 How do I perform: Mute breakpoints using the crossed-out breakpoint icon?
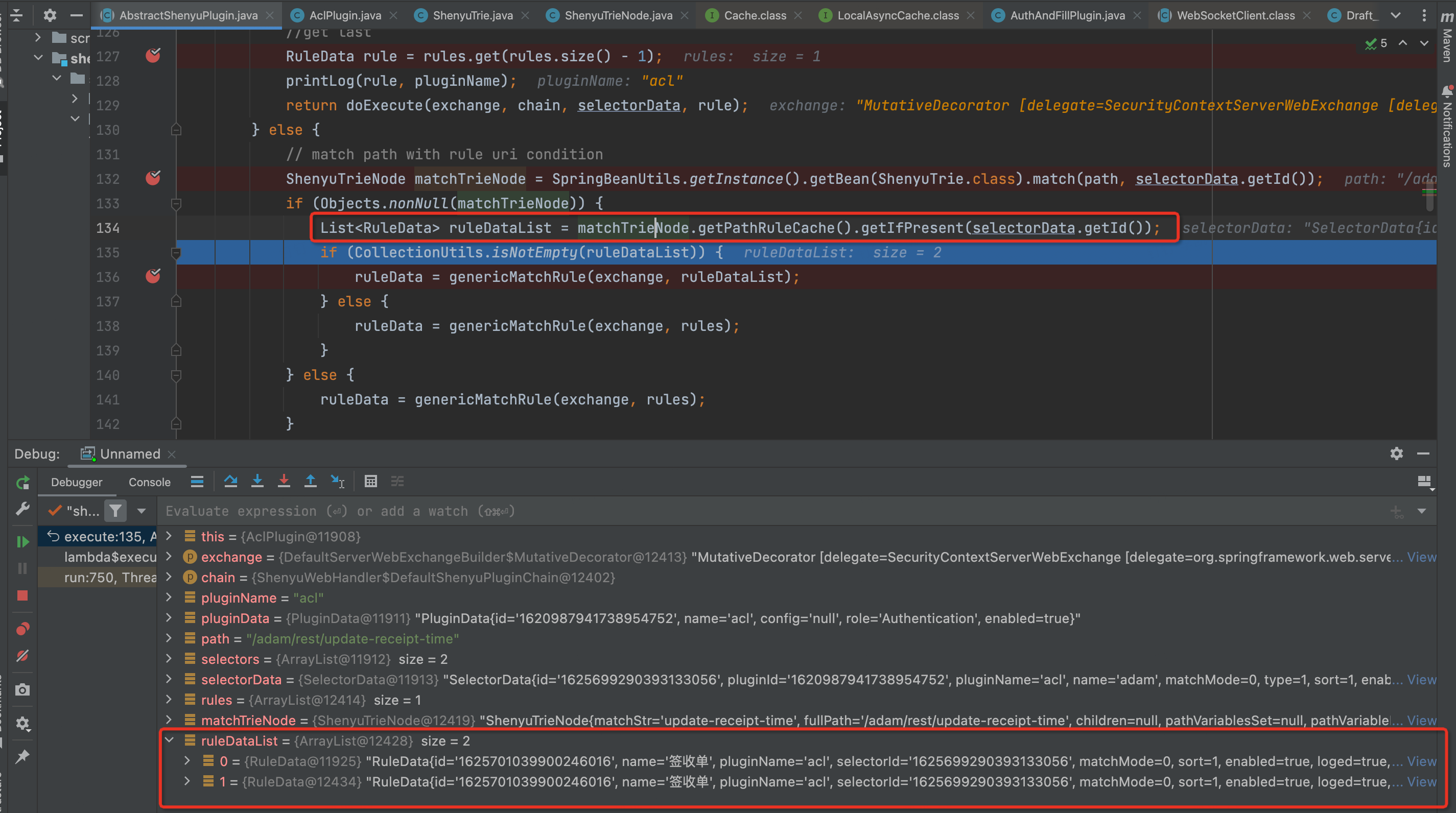(22, 655)
